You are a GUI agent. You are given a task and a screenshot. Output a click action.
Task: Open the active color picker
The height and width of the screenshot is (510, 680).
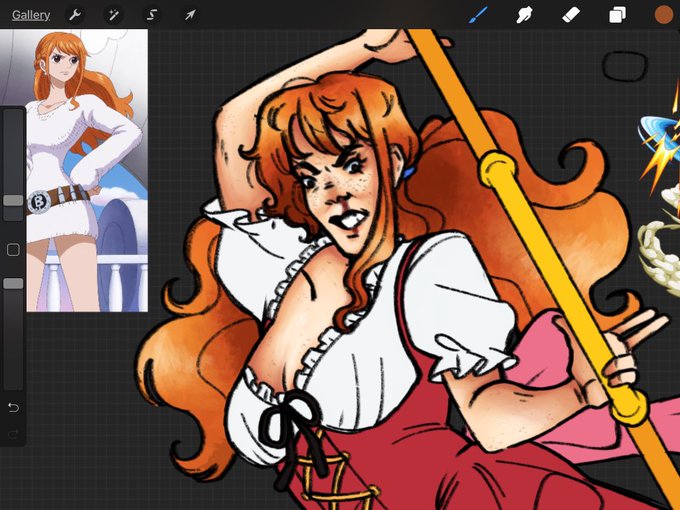pos(663,15)
